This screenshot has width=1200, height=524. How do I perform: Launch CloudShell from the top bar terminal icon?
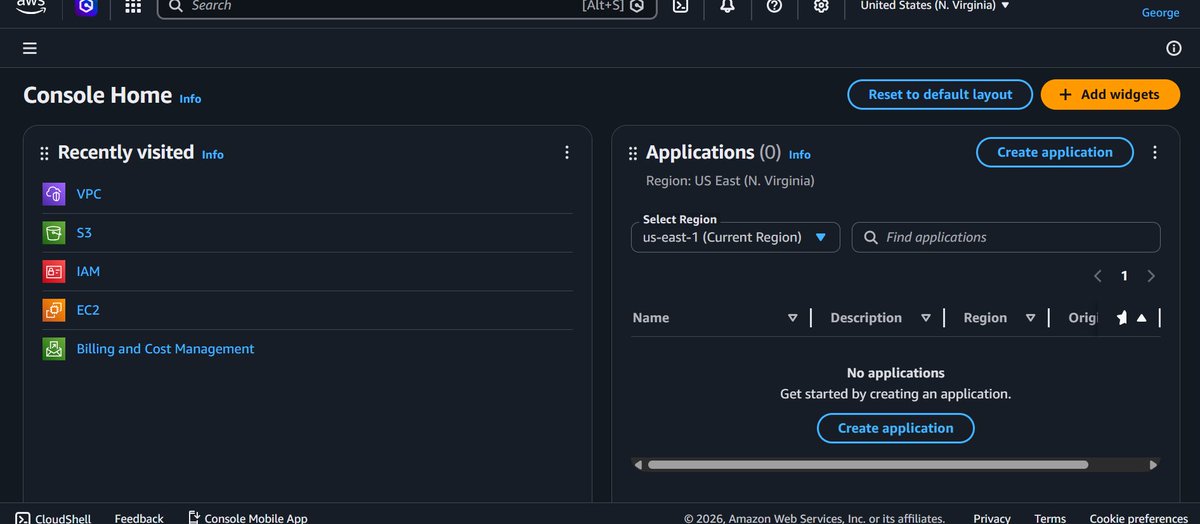coord(680,6)
